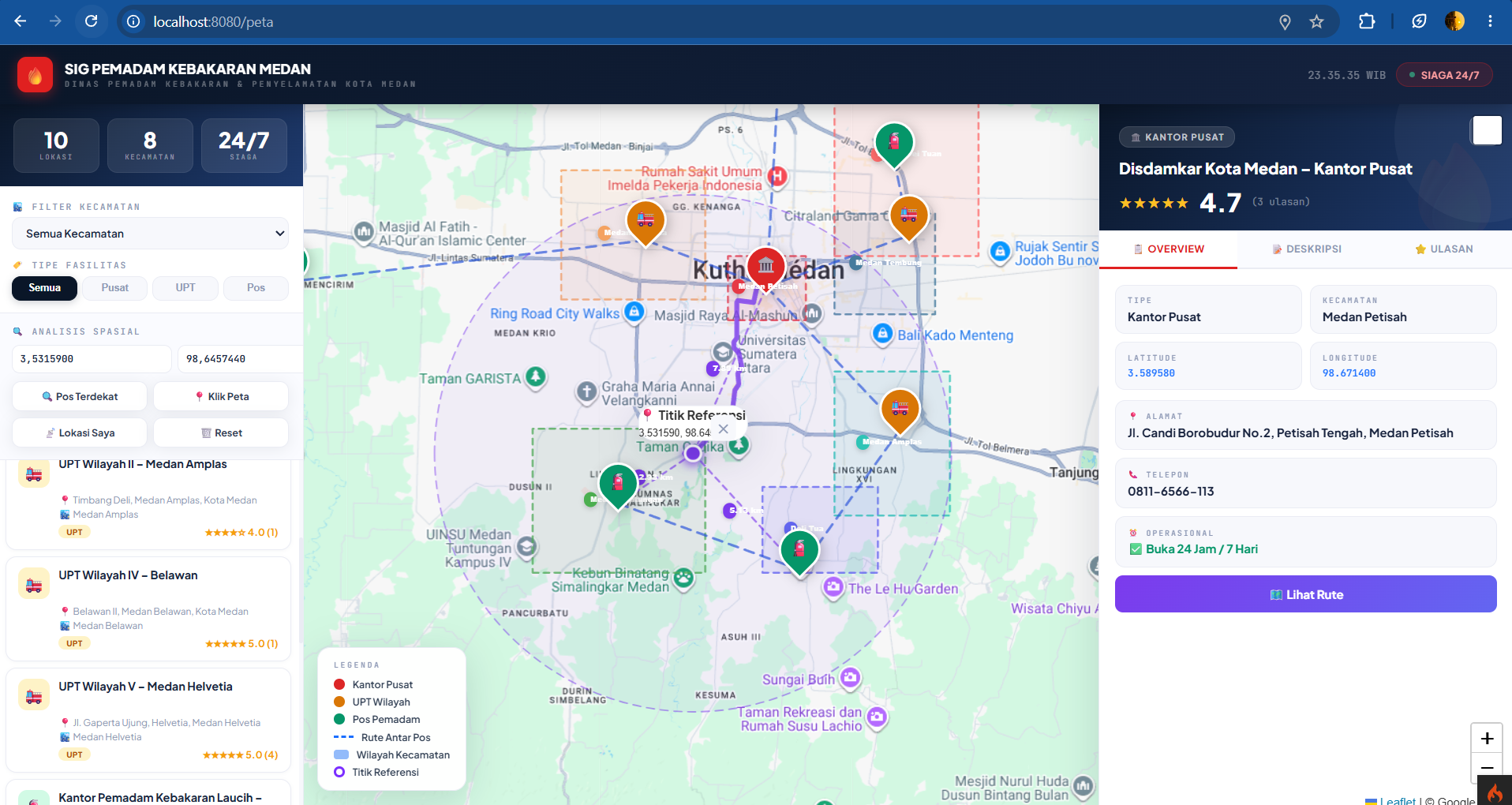Click the Pos Terdekat button

[80, 396]
